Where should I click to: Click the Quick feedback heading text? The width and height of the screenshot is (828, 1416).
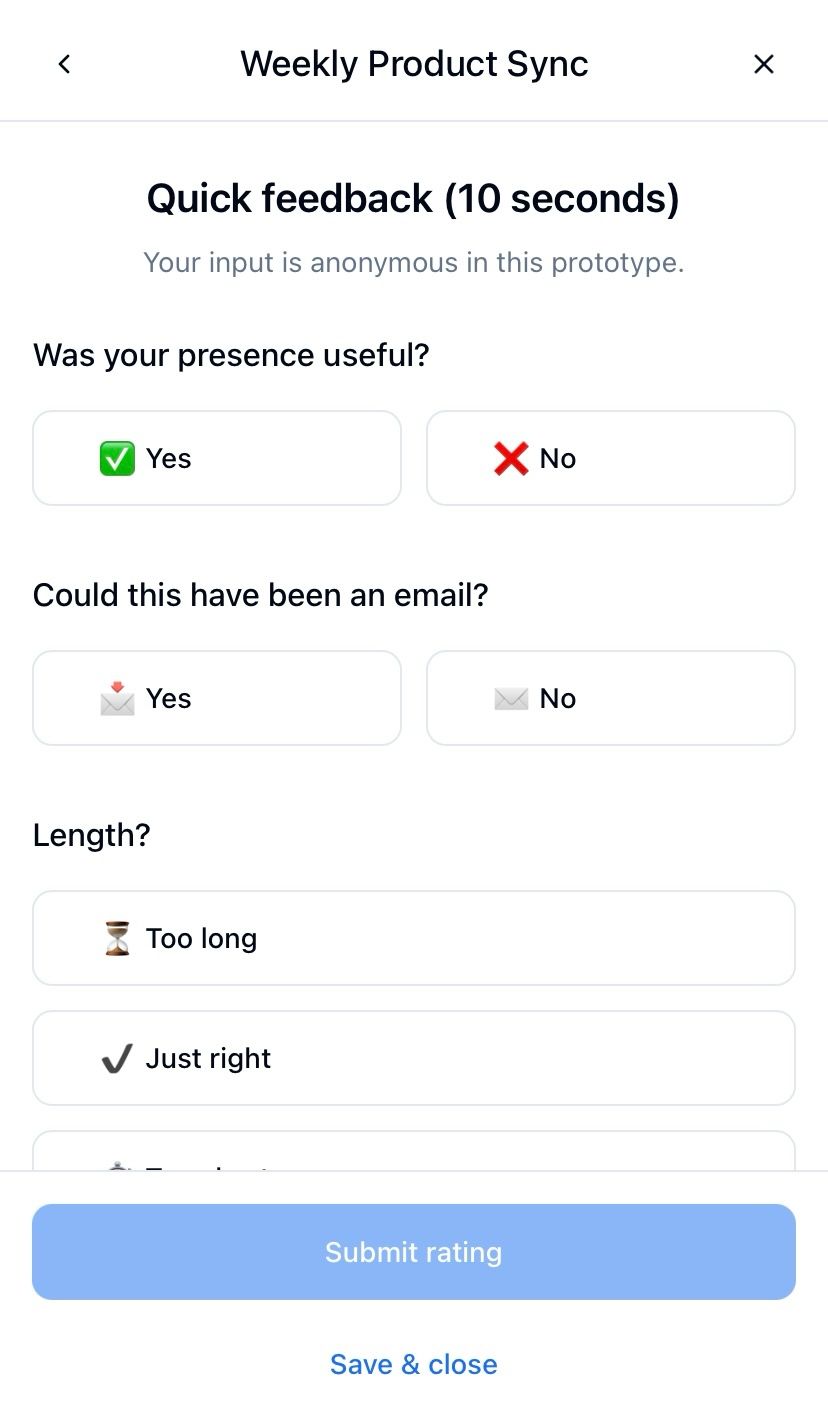[414, 198]
